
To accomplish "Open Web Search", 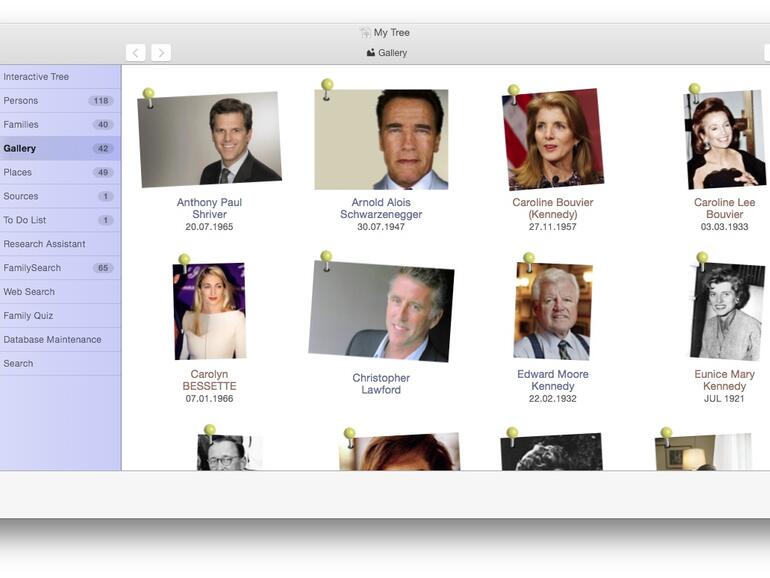I will coord(60,292).
